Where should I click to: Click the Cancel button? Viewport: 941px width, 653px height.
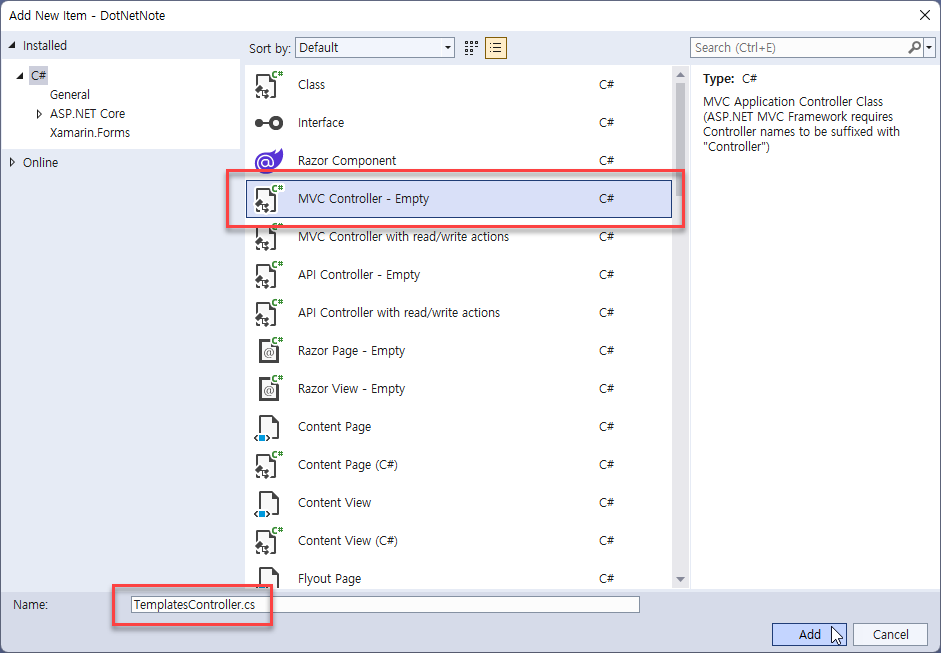(890, 634)
